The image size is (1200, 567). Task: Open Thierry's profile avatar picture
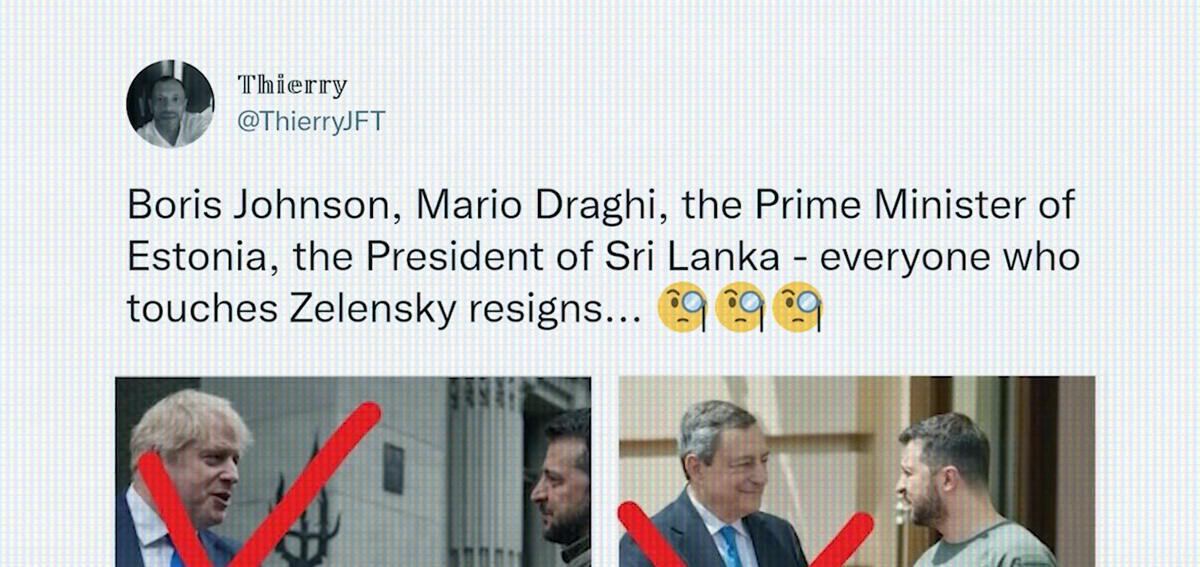tap(170, 104)
